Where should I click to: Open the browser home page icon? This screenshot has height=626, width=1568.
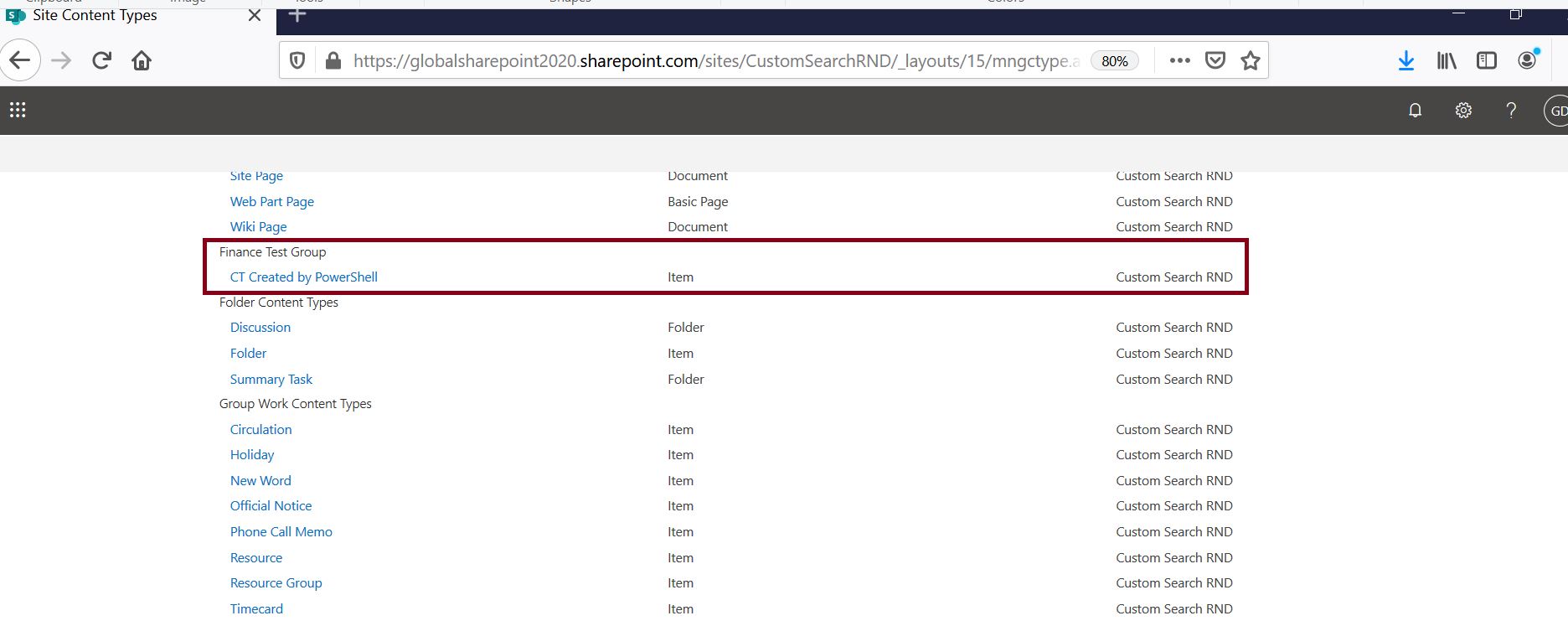[x=142, y=60]
